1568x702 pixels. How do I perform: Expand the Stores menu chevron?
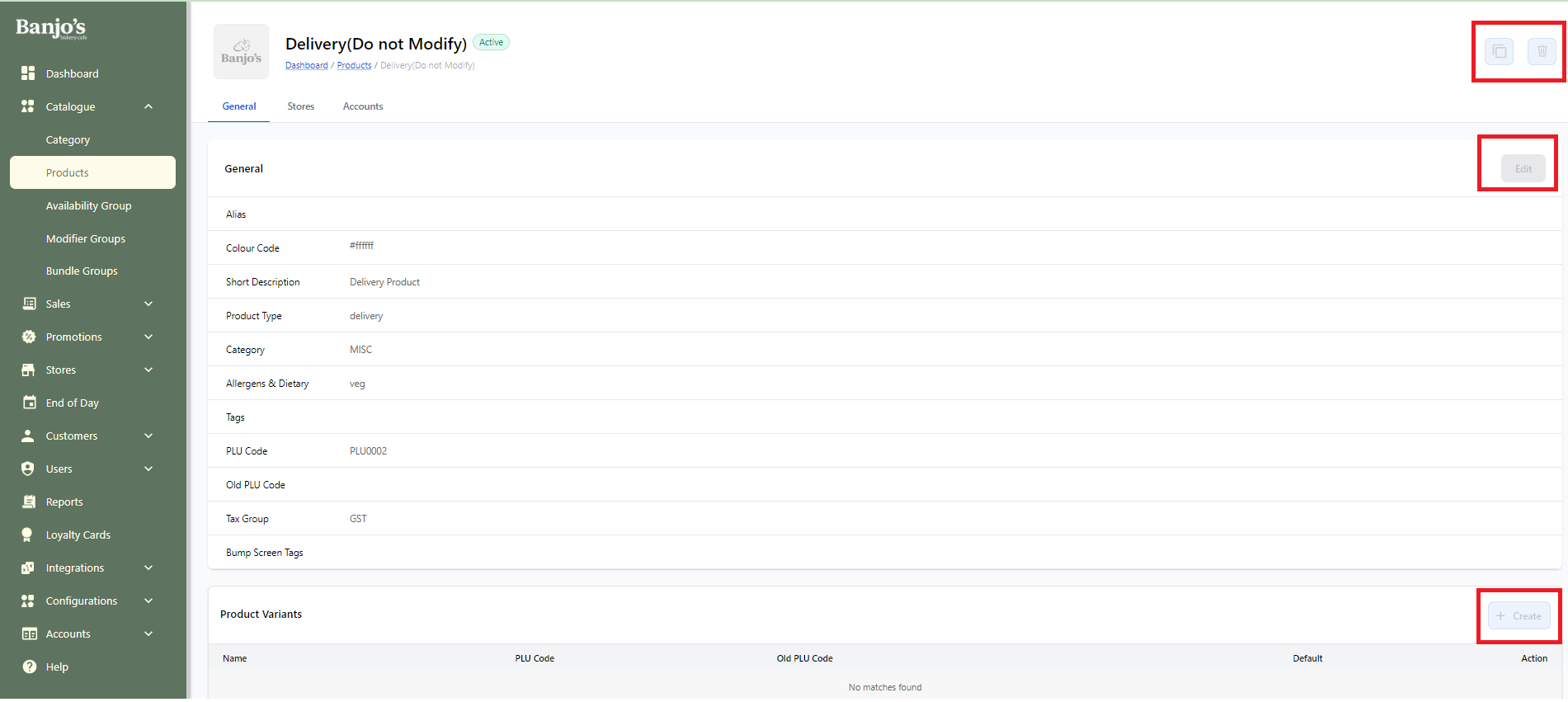coord(148,370)
